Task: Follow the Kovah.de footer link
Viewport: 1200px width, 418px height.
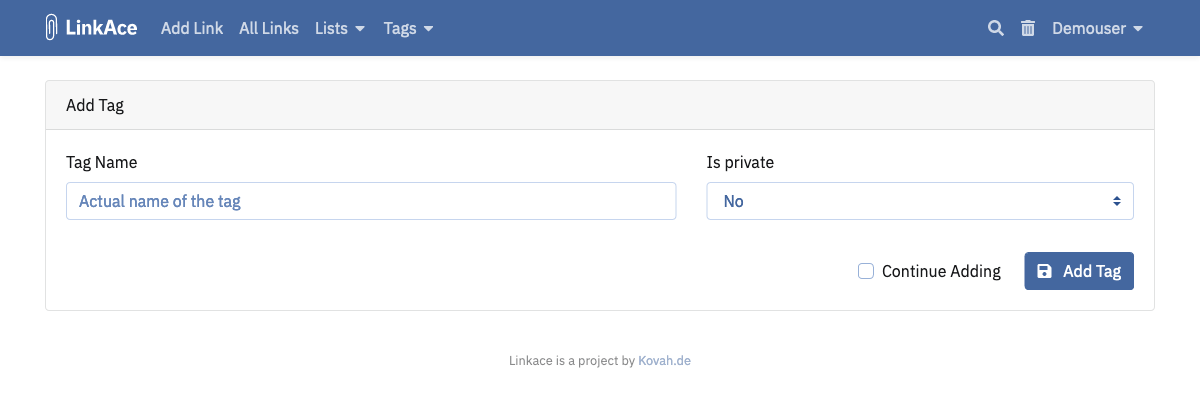Action: coord(664,361)
